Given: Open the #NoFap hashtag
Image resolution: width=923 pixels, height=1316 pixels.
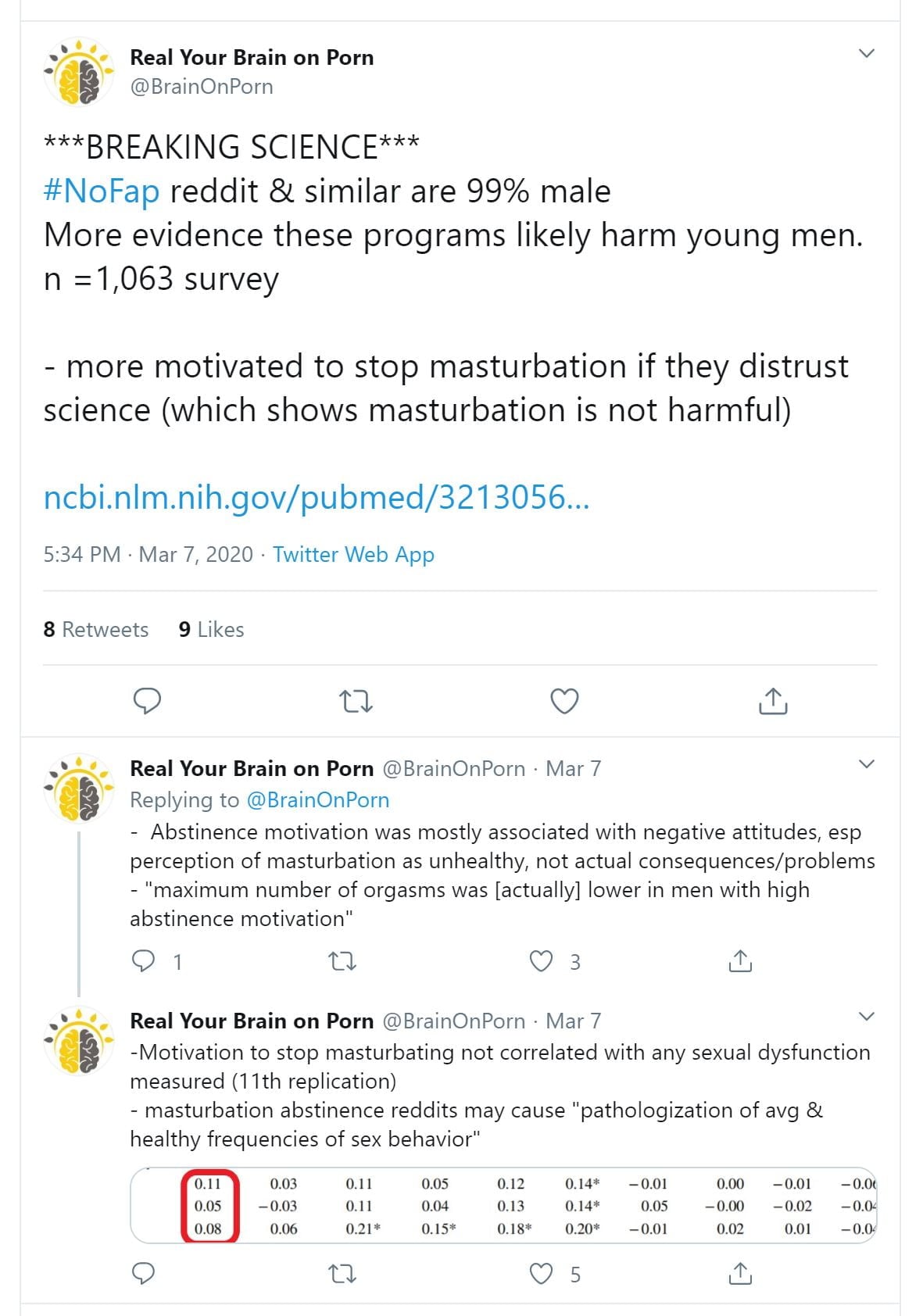Looking at the screenshot, I should click(102, 191).
